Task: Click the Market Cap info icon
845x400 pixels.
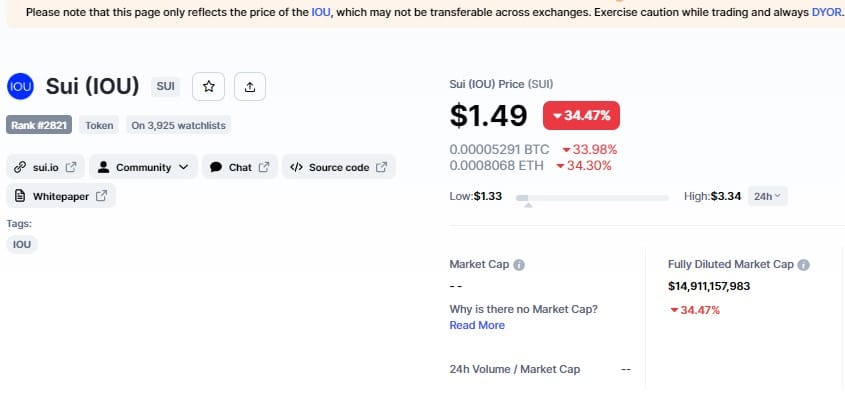Action: [519, 265]
